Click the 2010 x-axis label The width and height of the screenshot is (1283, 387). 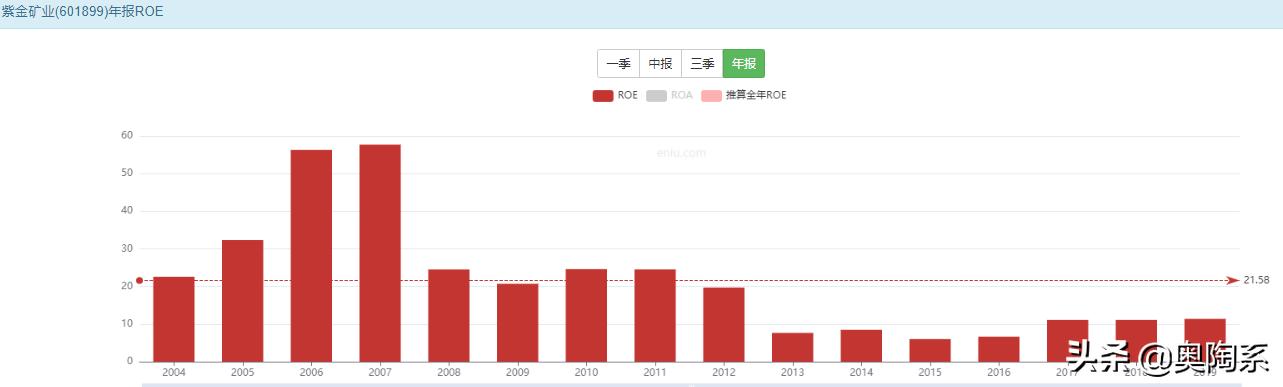(x=586, y=372)
